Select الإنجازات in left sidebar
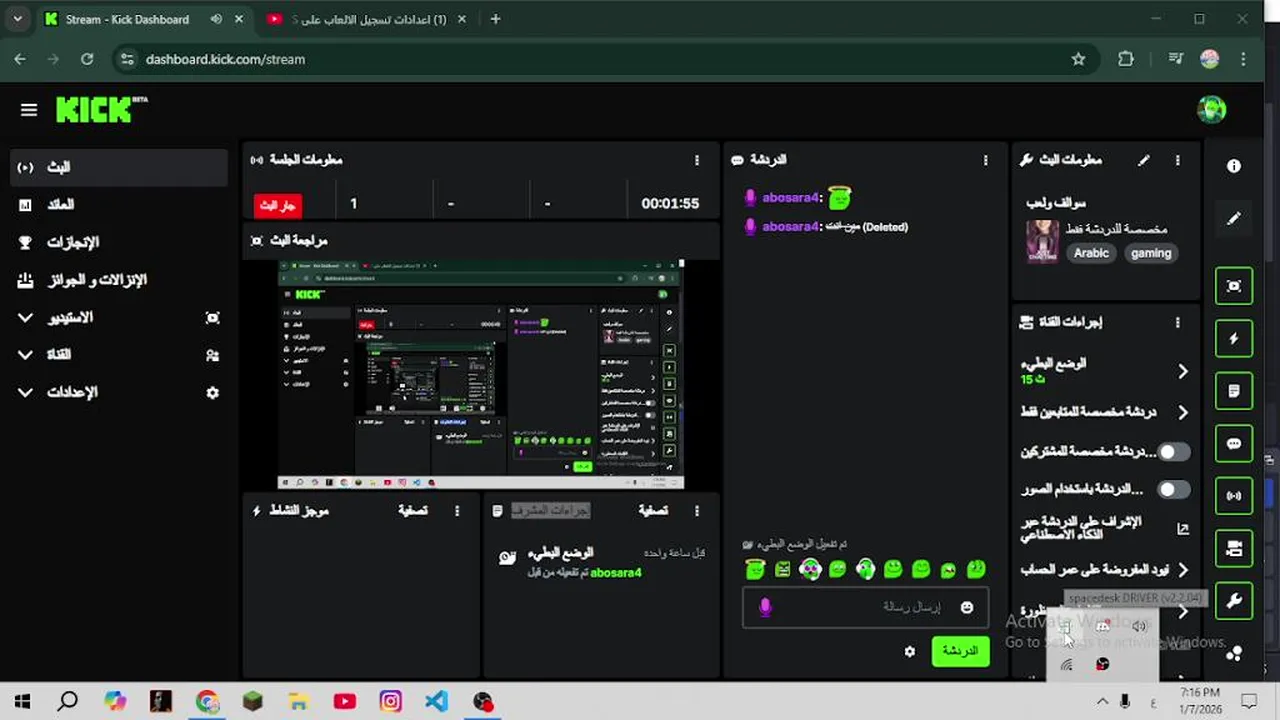The height and width of the screenshot is (720, 1280). (x=119, y=243)
